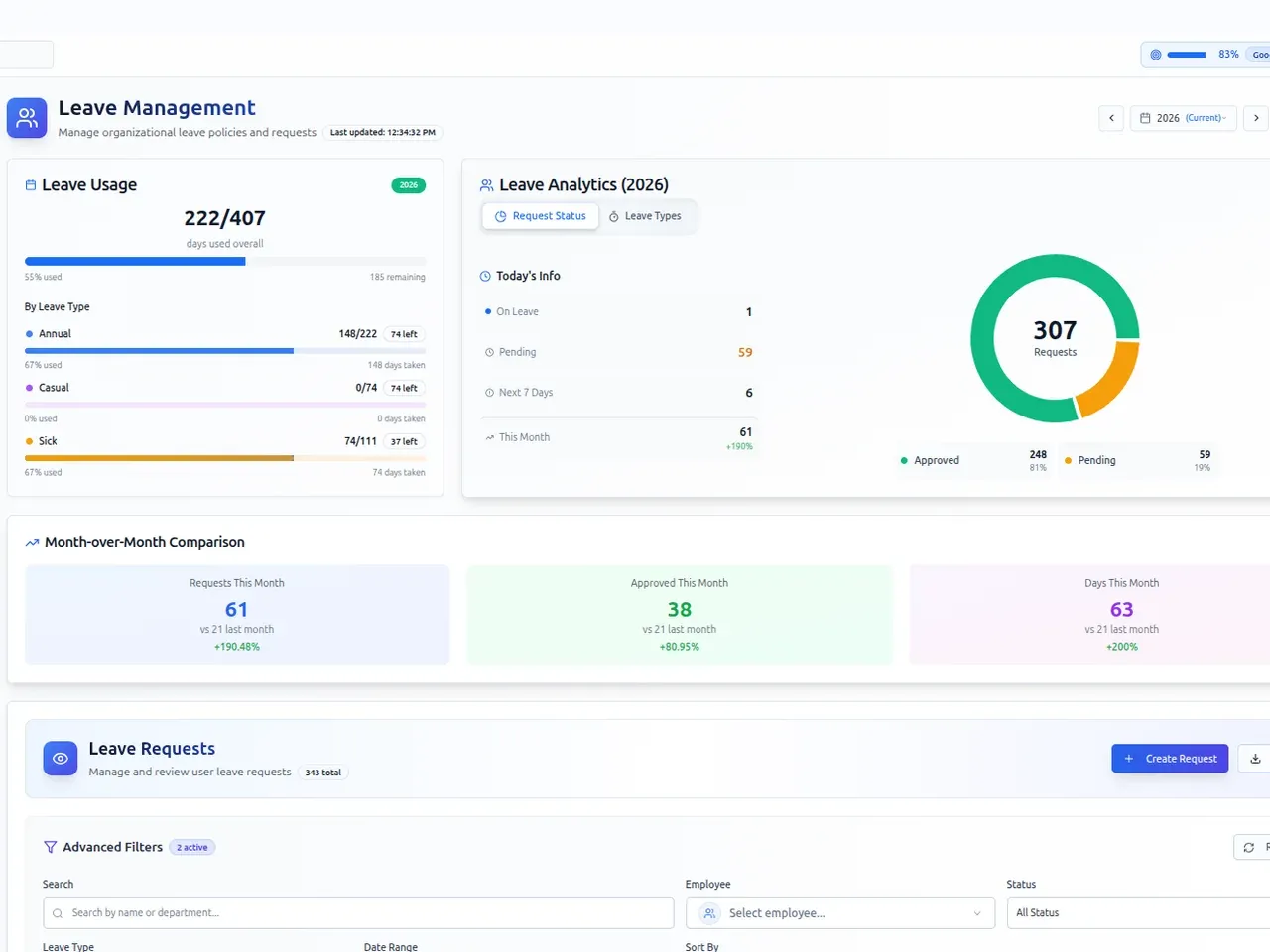Select the Approved This Month card

[x=680, y=615]
